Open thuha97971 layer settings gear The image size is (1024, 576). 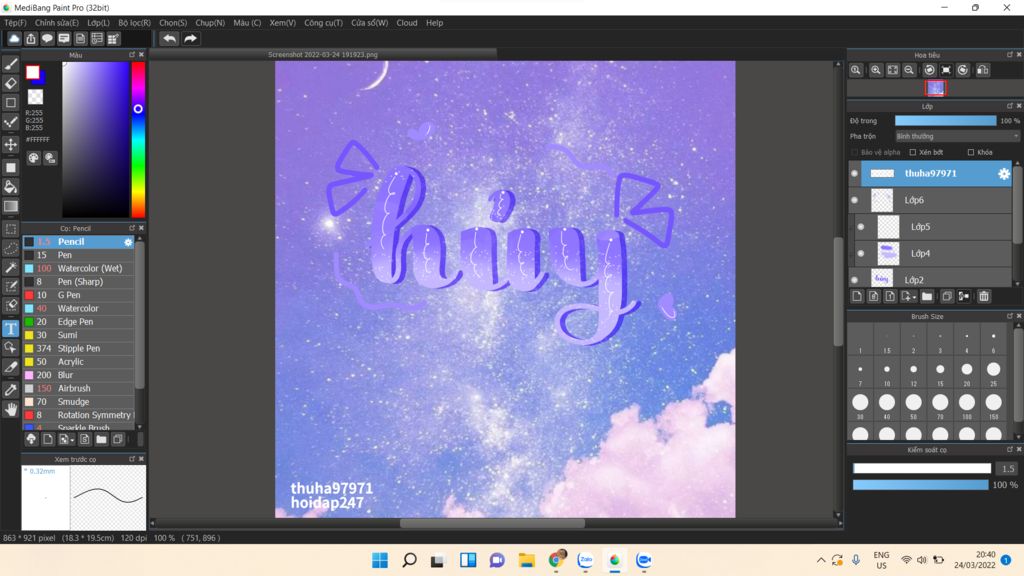tap(1004, 174)
